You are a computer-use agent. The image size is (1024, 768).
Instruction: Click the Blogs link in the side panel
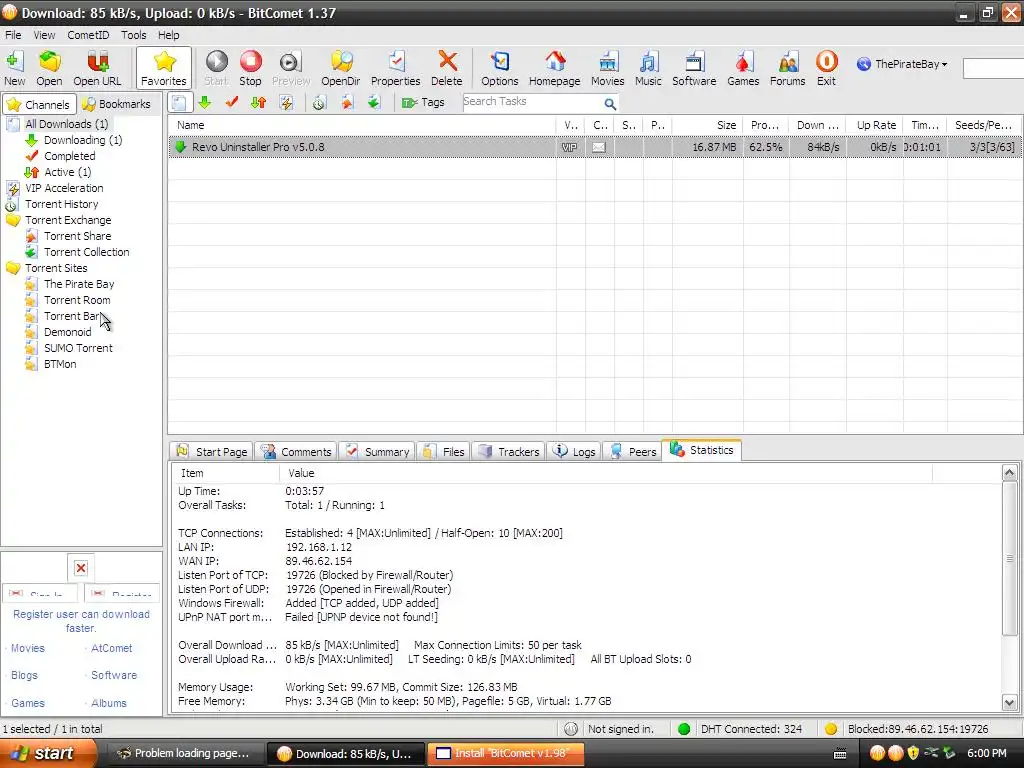(24, 675)
